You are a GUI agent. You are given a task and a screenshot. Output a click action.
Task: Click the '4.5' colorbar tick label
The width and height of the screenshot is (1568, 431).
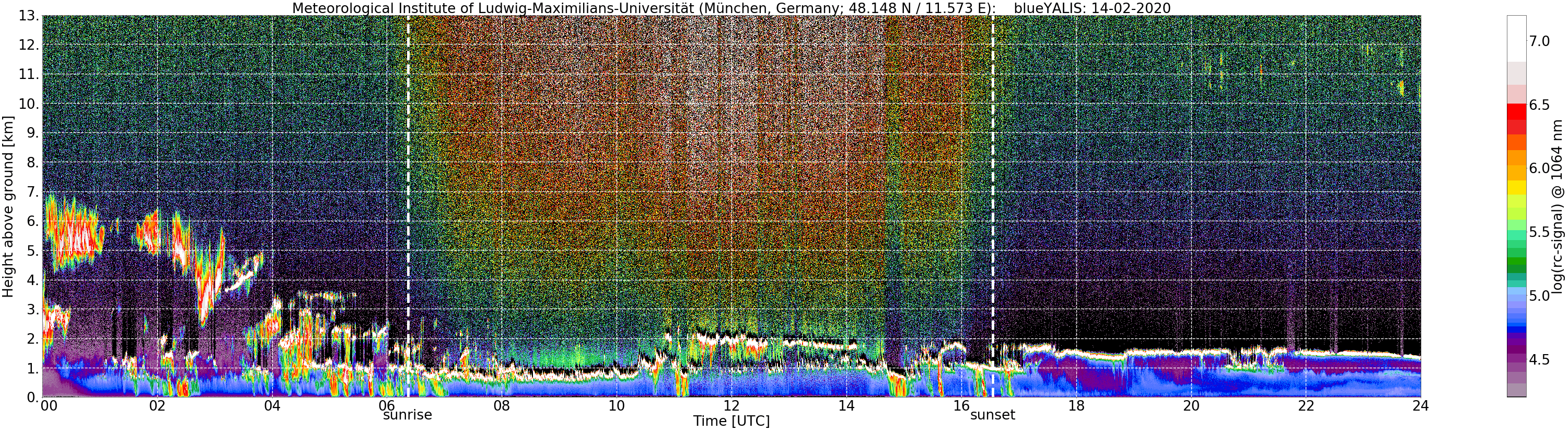[1539, 360]
